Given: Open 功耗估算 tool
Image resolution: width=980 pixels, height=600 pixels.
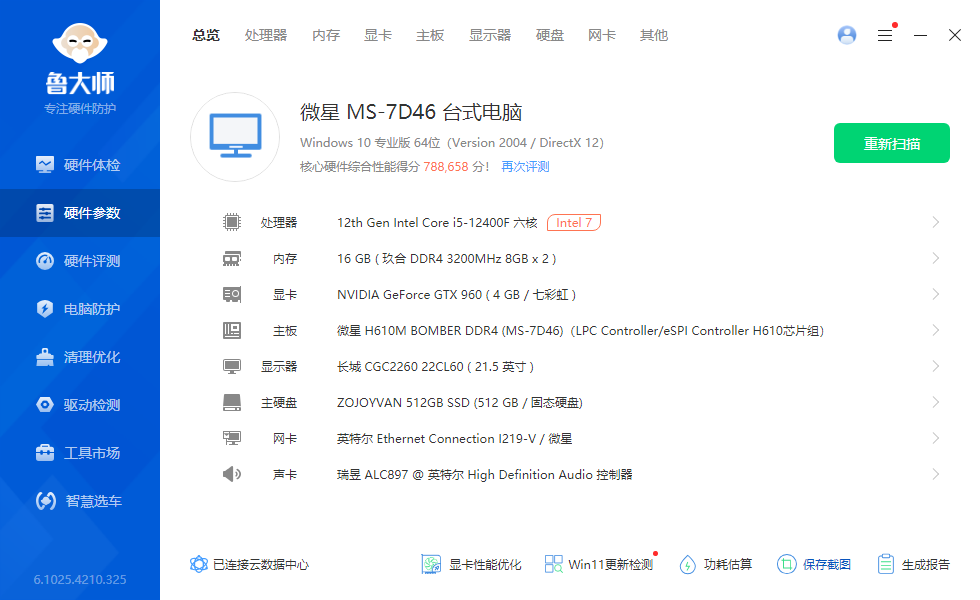Looking at the screenshot, I should click(x=716, y=564).
